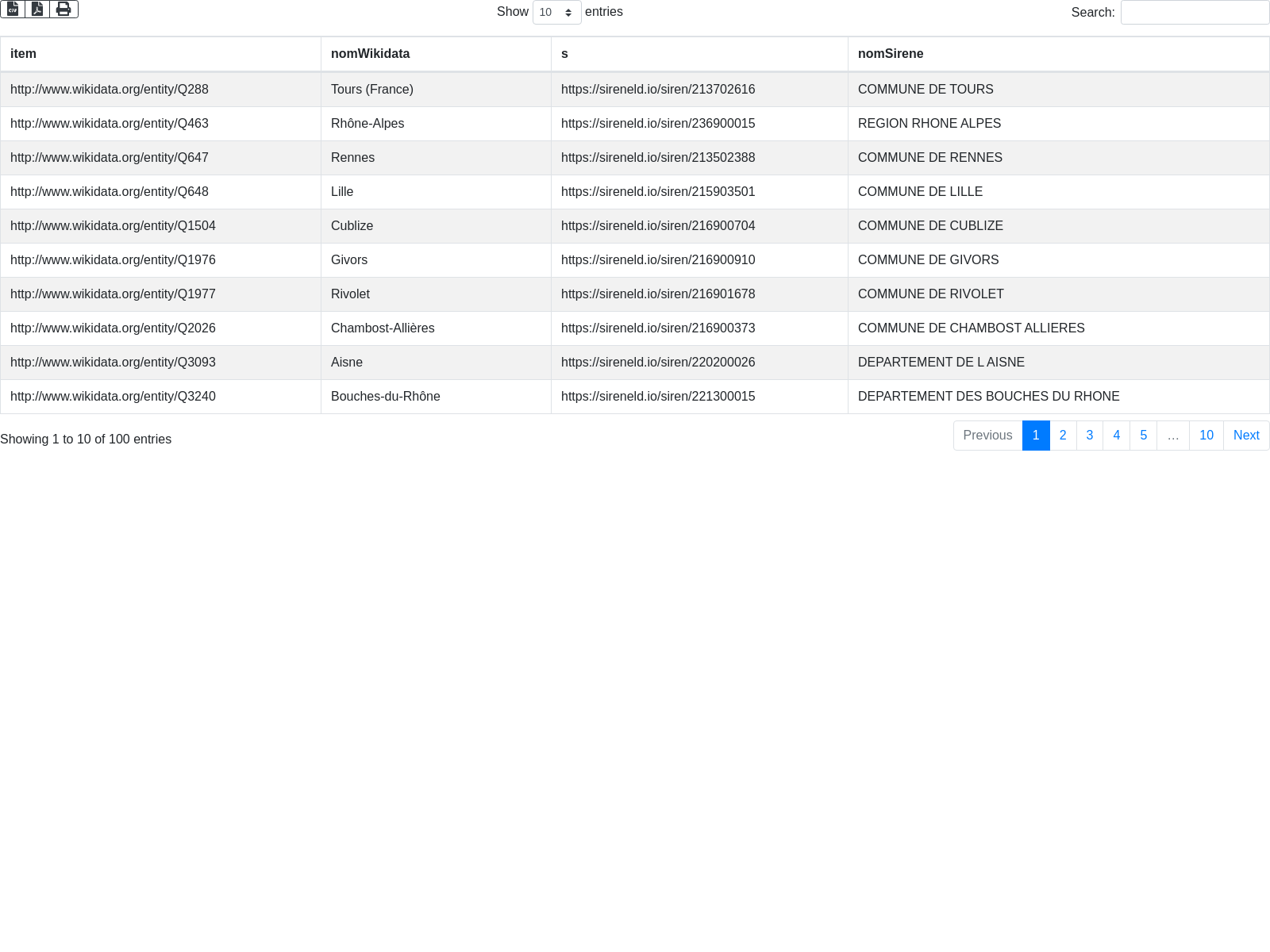Click the Previous pagination button

(x=987, y=436)
